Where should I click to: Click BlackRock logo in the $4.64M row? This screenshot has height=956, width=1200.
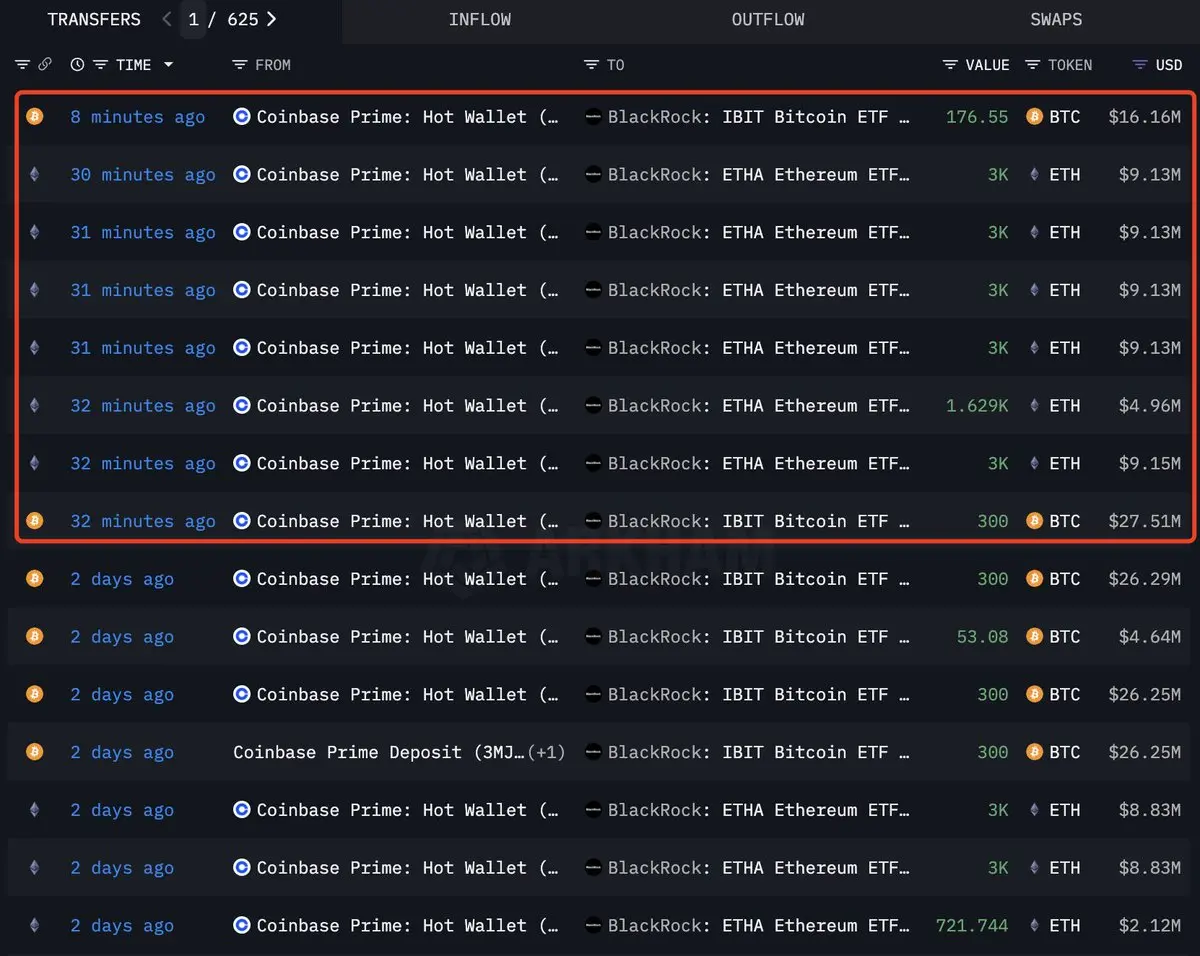[594, 637]
